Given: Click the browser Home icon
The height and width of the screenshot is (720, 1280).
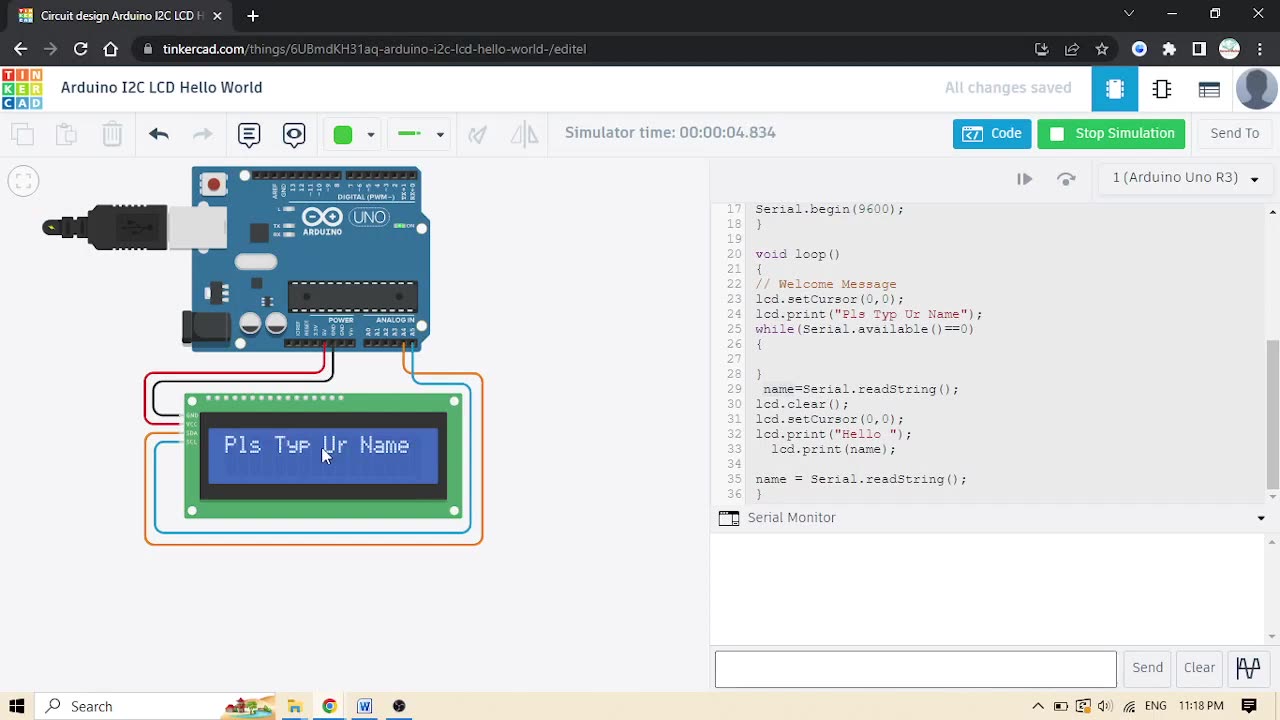Looking at the screenshot, I should point(111,49).
